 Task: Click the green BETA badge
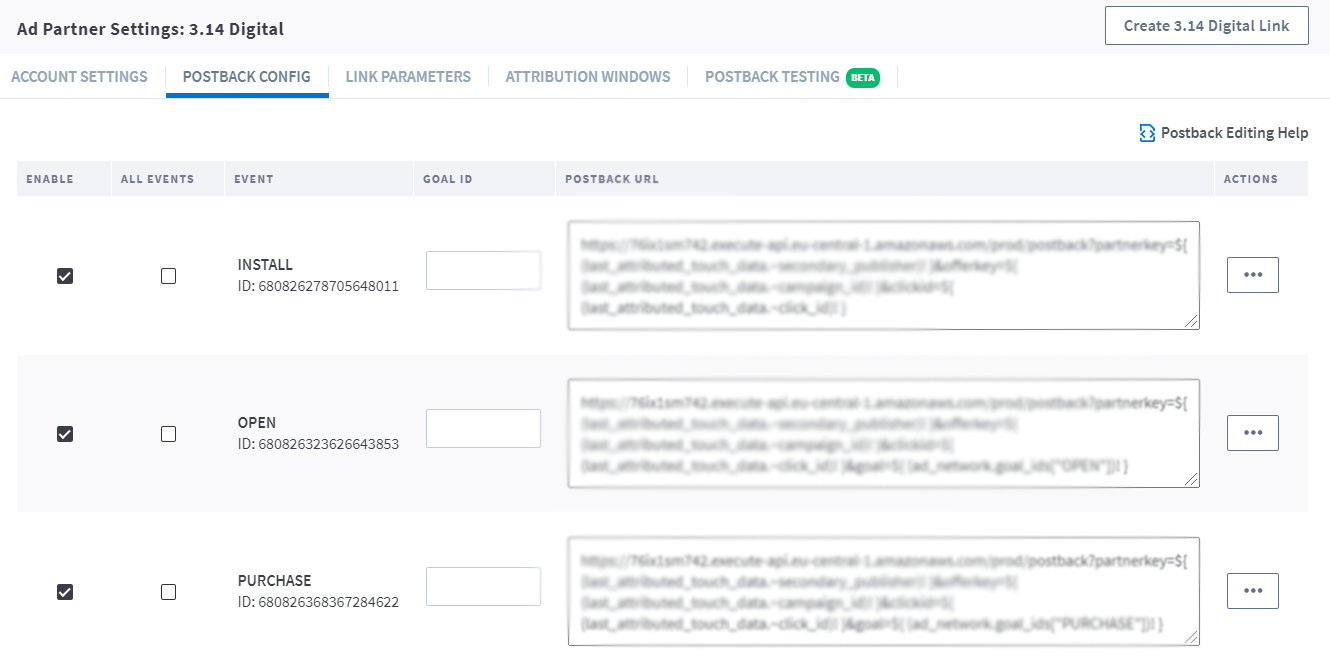(863, 77)
